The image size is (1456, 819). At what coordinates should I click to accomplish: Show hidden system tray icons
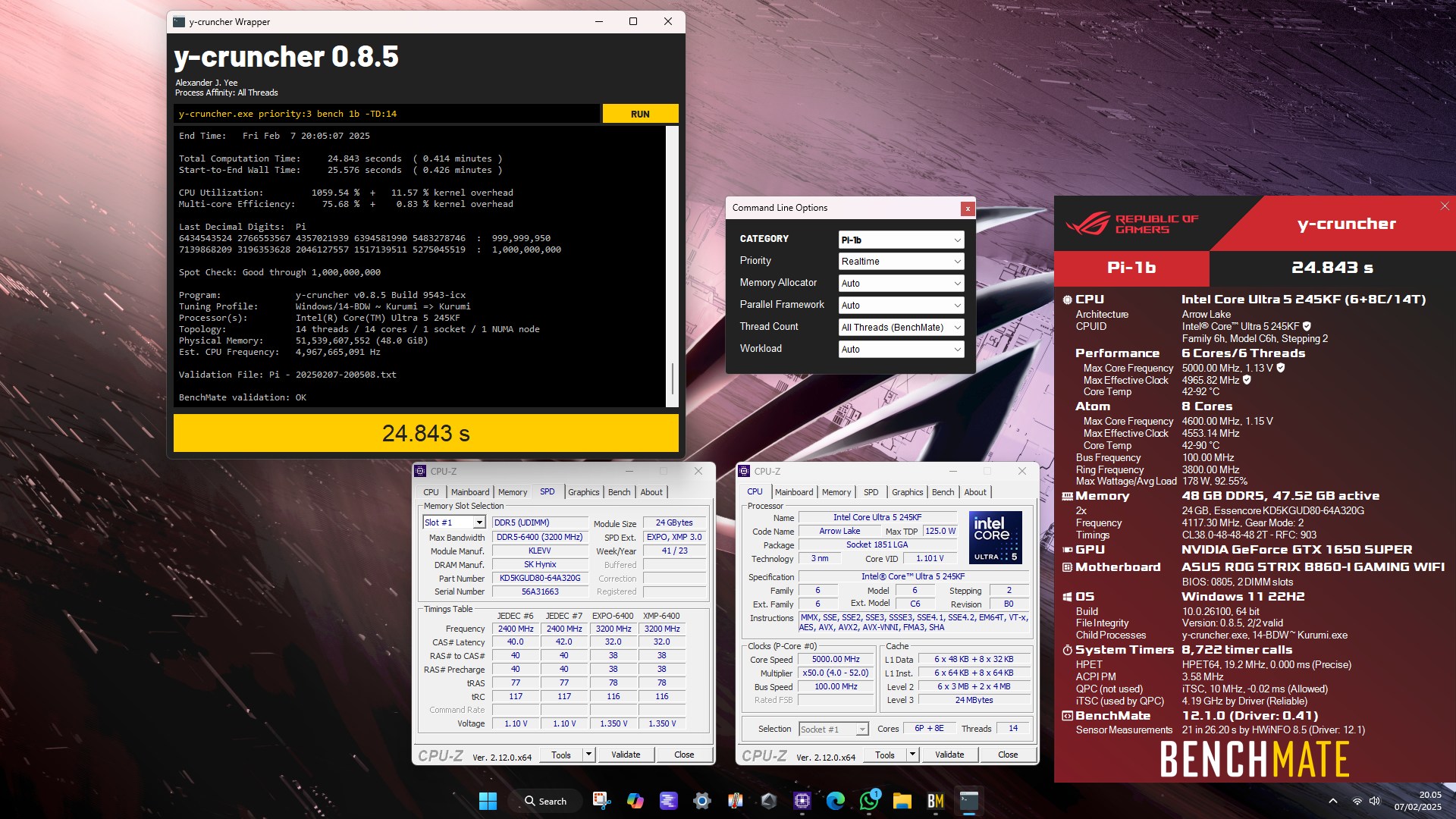(x=1332, y=801)
